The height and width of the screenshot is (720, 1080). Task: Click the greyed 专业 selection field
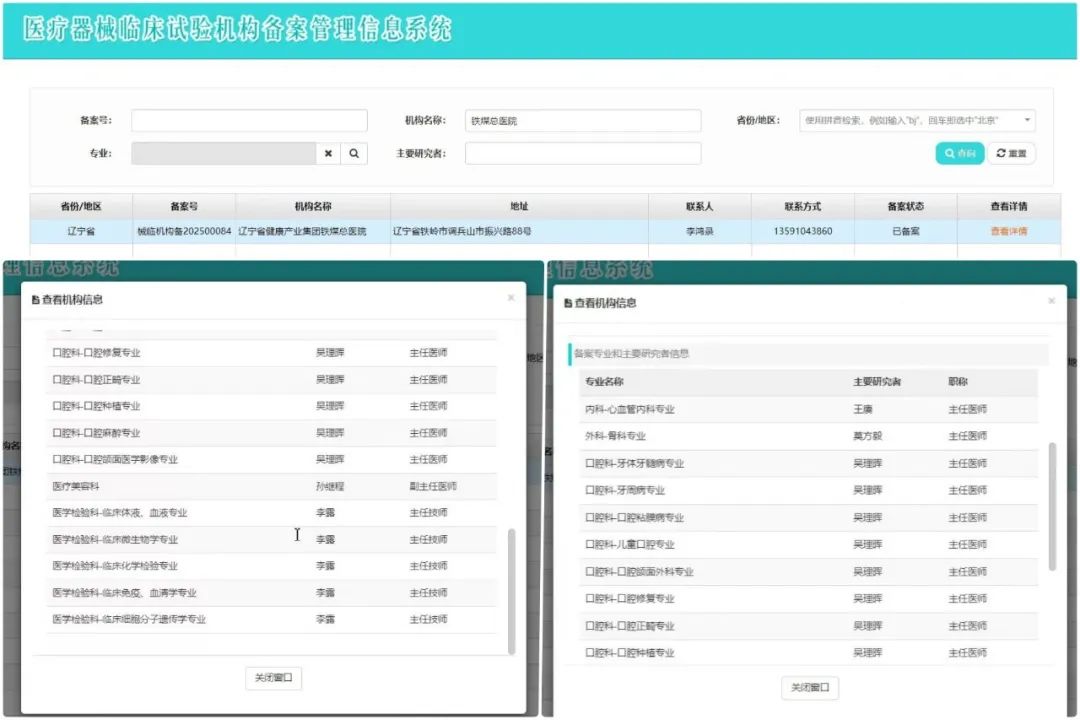[x=224, y=154]
